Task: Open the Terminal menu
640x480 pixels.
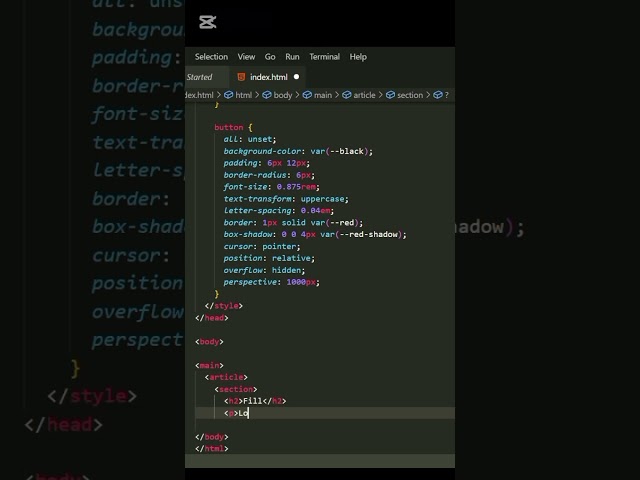Action: pos(324,57)
